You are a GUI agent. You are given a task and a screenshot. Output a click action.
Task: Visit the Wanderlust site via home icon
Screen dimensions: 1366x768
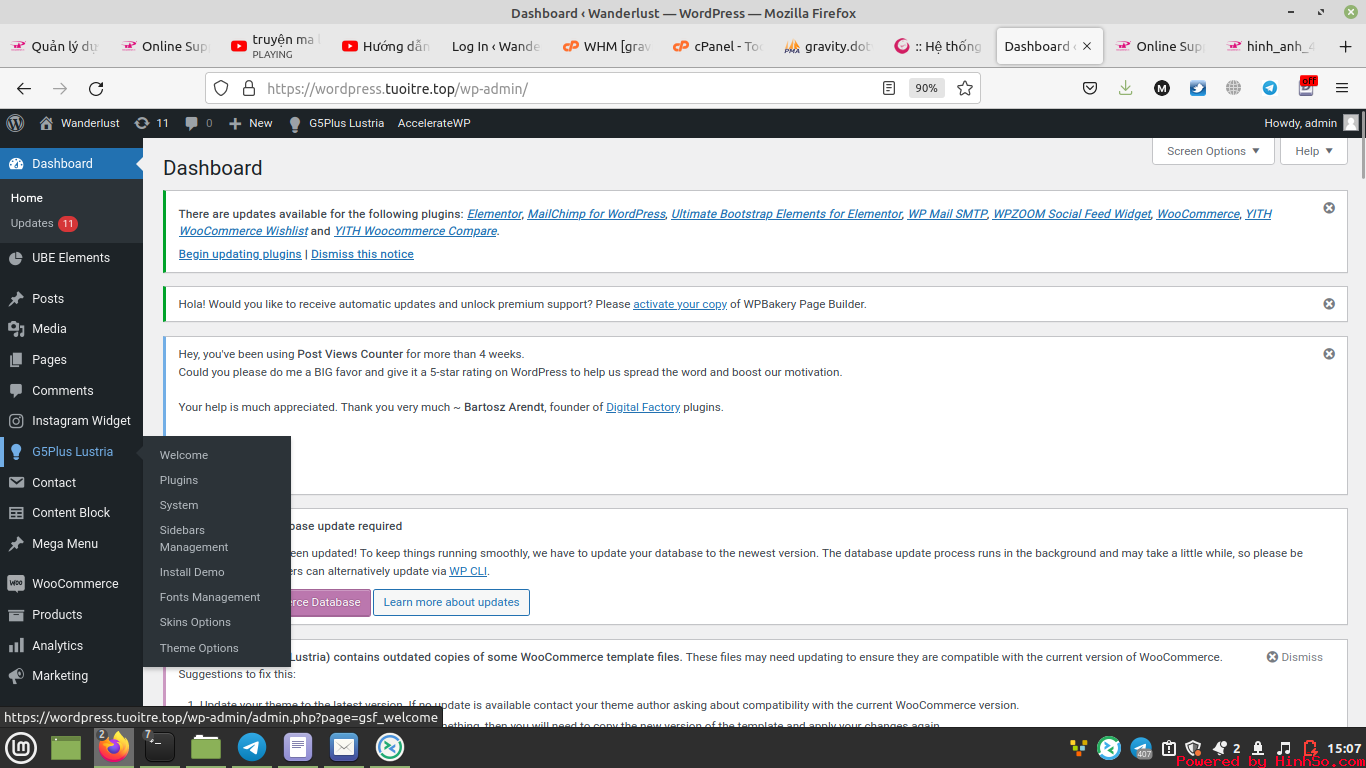pos(79,123)
